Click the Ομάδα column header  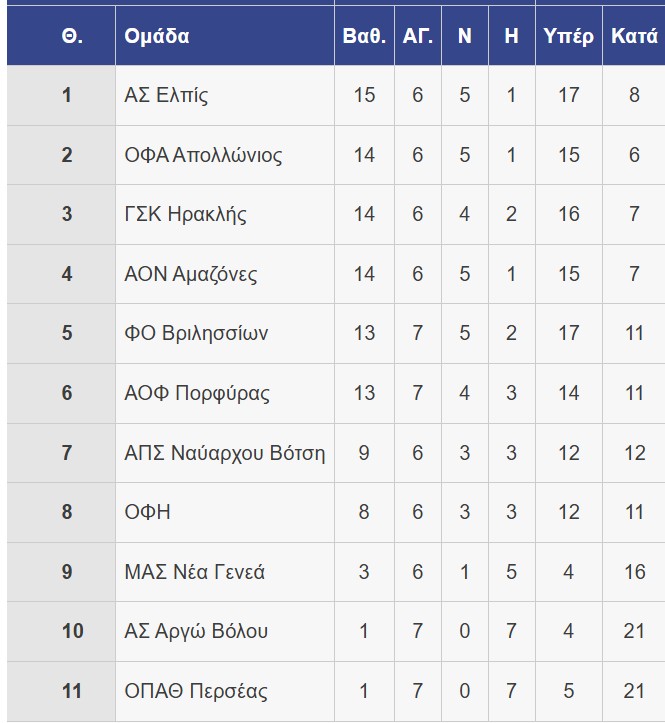pos(157,37)
